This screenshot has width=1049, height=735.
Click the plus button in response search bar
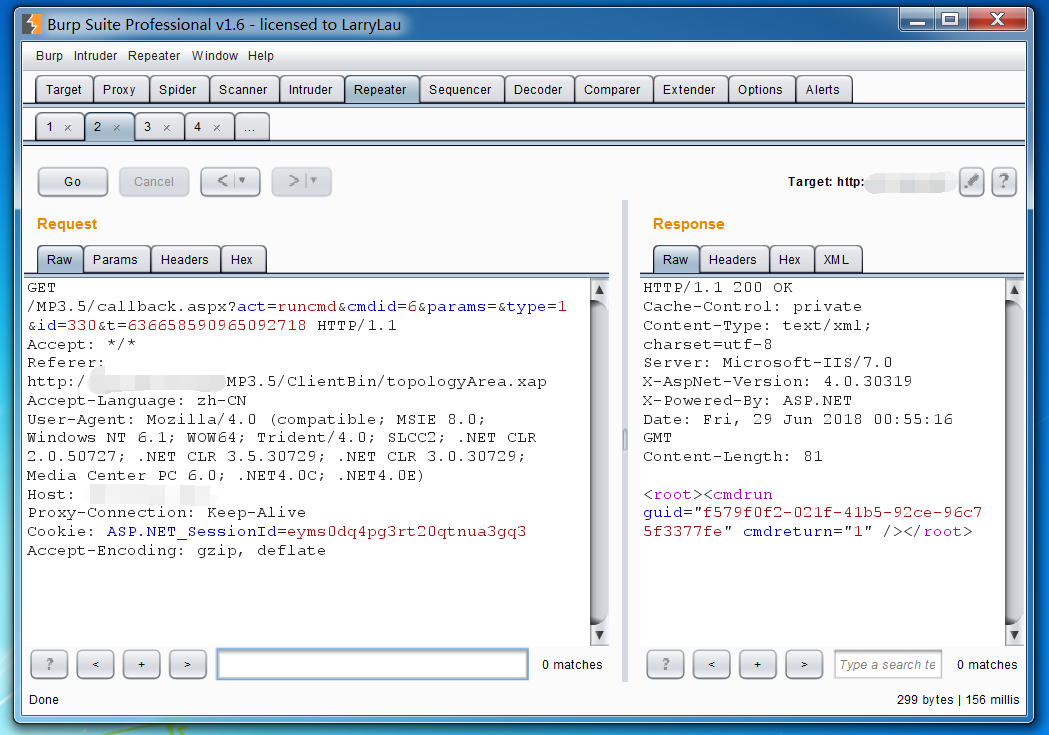click(757, 664)
